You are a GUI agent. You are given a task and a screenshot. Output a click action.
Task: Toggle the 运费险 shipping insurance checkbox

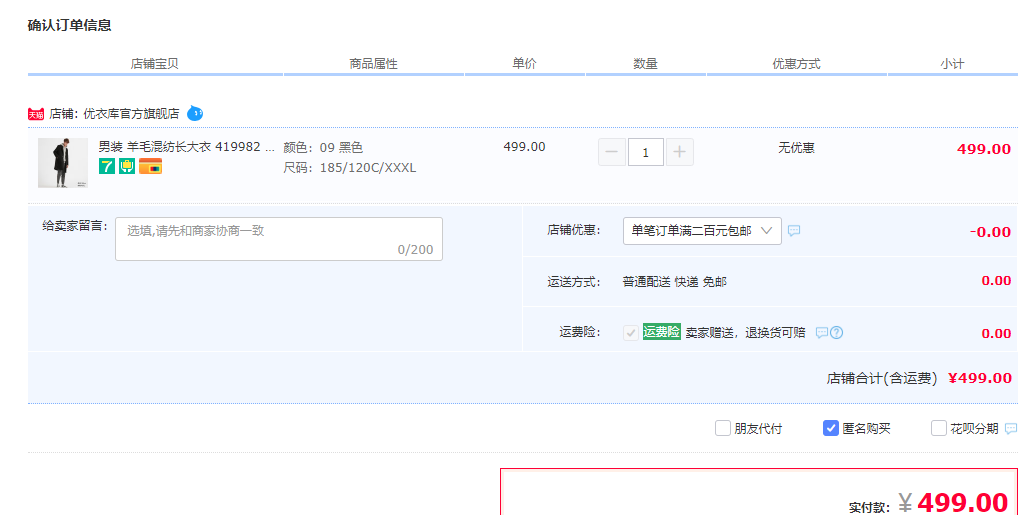(631, 333)
